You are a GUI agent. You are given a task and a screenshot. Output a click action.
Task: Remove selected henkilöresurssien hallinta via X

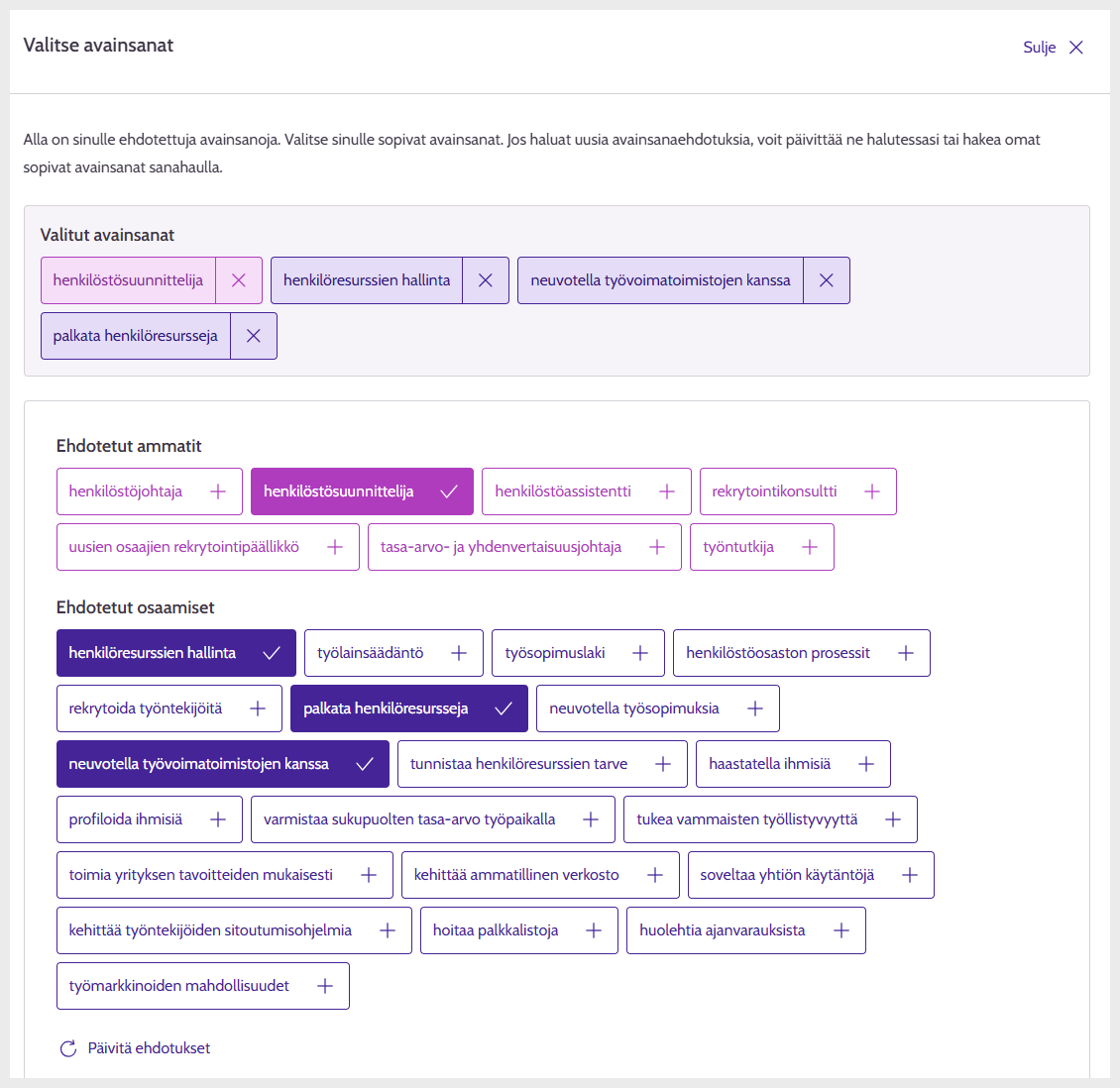click(485, 280)
